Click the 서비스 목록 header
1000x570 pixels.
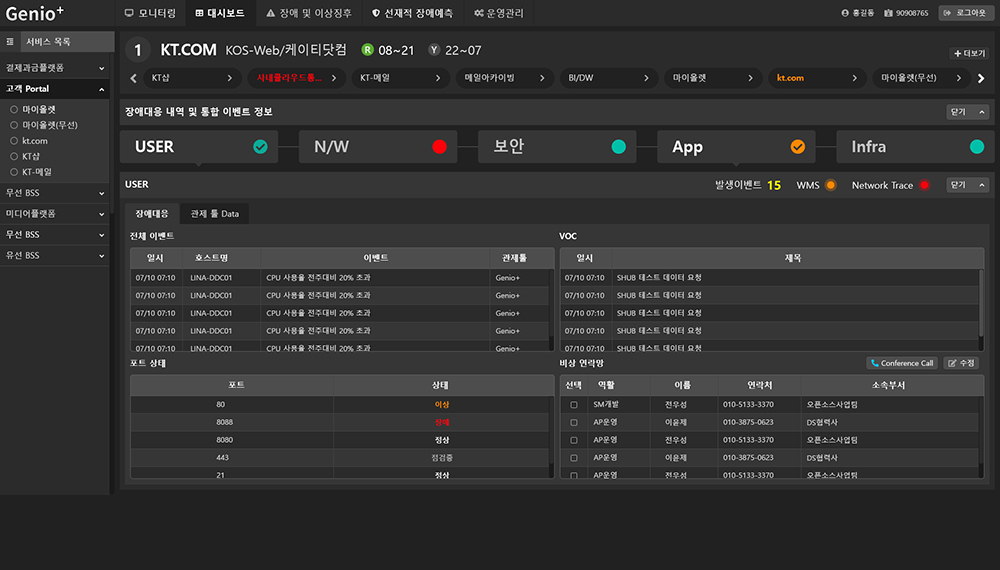tap(68, 41)
